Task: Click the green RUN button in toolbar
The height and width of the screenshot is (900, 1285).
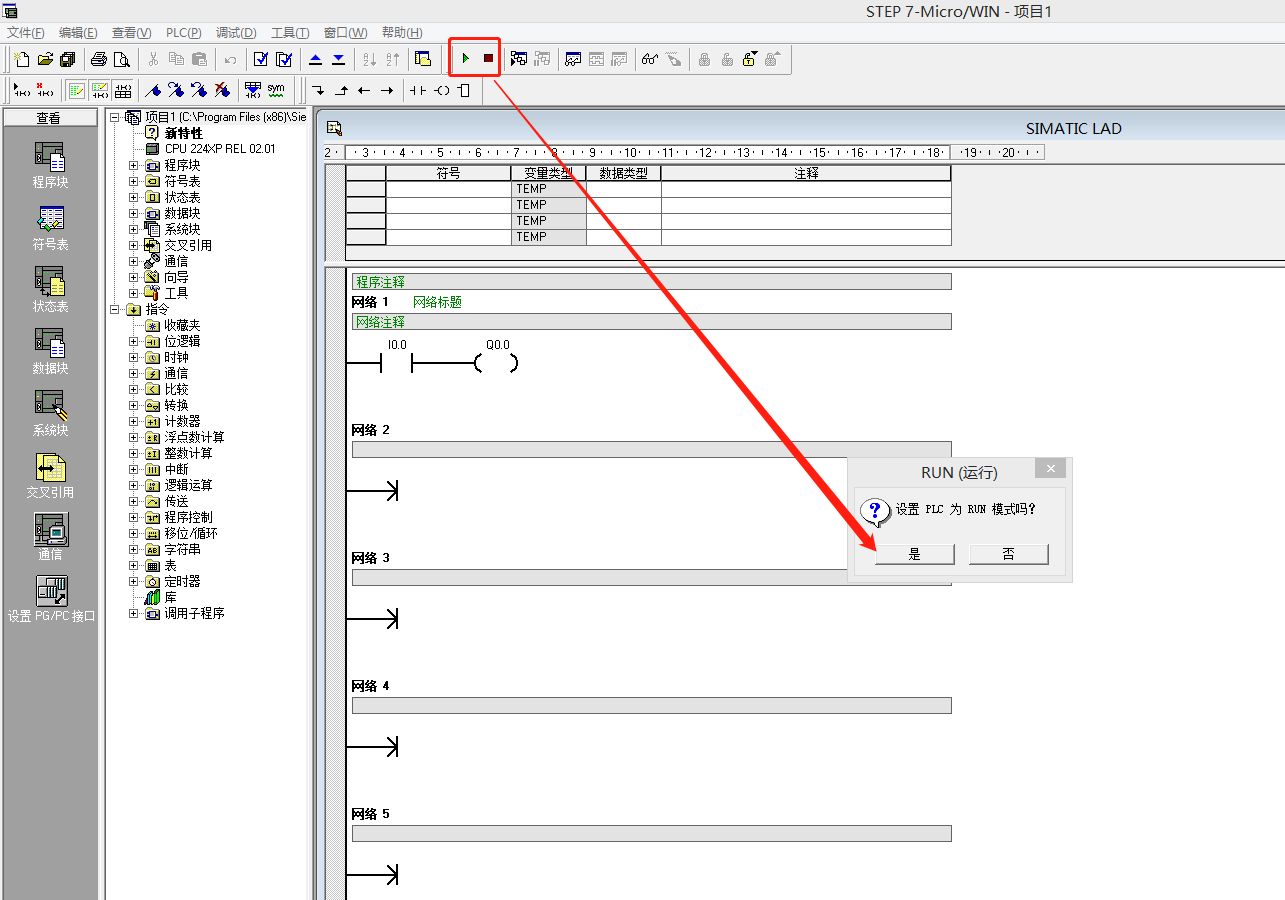Action: pyautogui.click(x=465, y=59)
